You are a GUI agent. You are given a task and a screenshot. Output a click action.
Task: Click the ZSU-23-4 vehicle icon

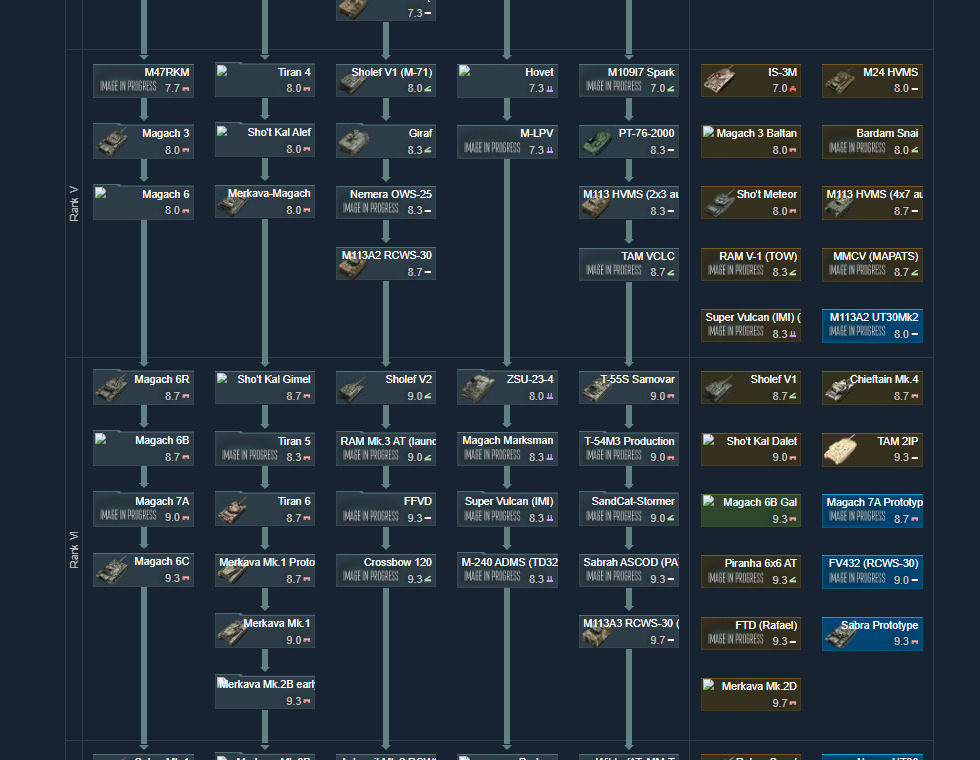click(477, 388)
